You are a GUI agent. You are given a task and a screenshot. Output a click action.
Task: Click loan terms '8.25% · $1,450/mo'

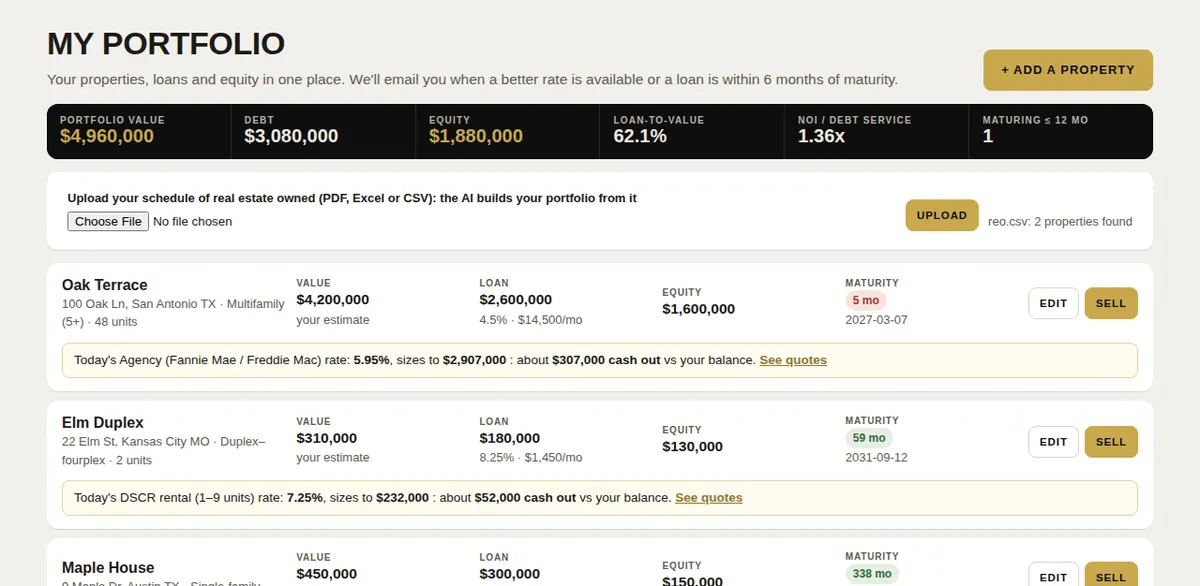click(531, 457)
